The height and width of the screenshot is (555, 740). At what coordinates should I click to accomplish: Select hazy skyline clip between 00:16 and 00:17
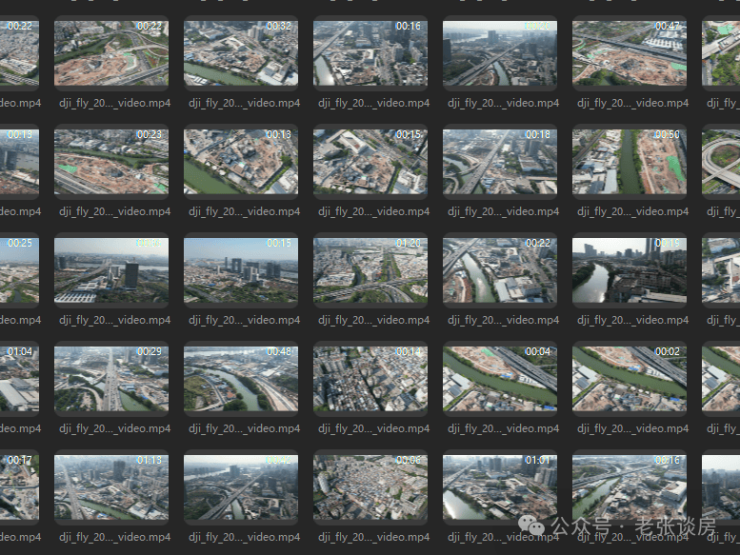click(x=500, y=52)
